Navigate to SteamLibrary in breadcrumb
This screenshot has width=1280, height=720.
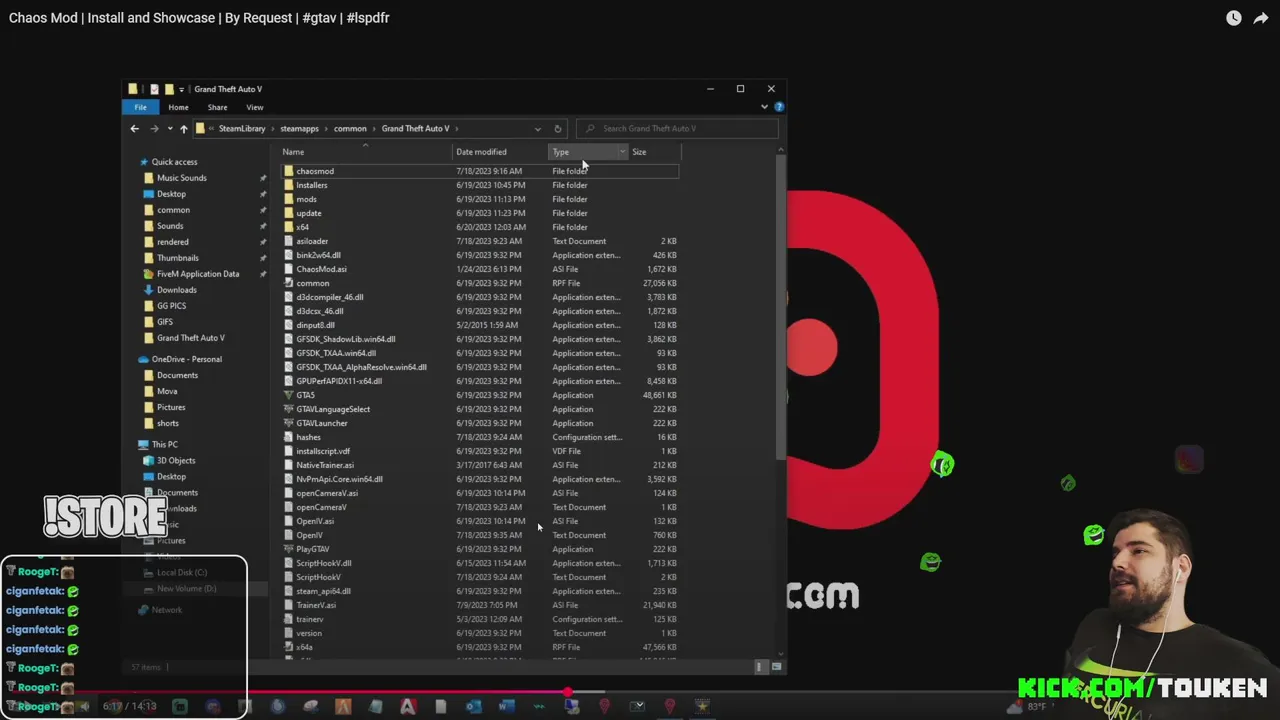point(242,128)
